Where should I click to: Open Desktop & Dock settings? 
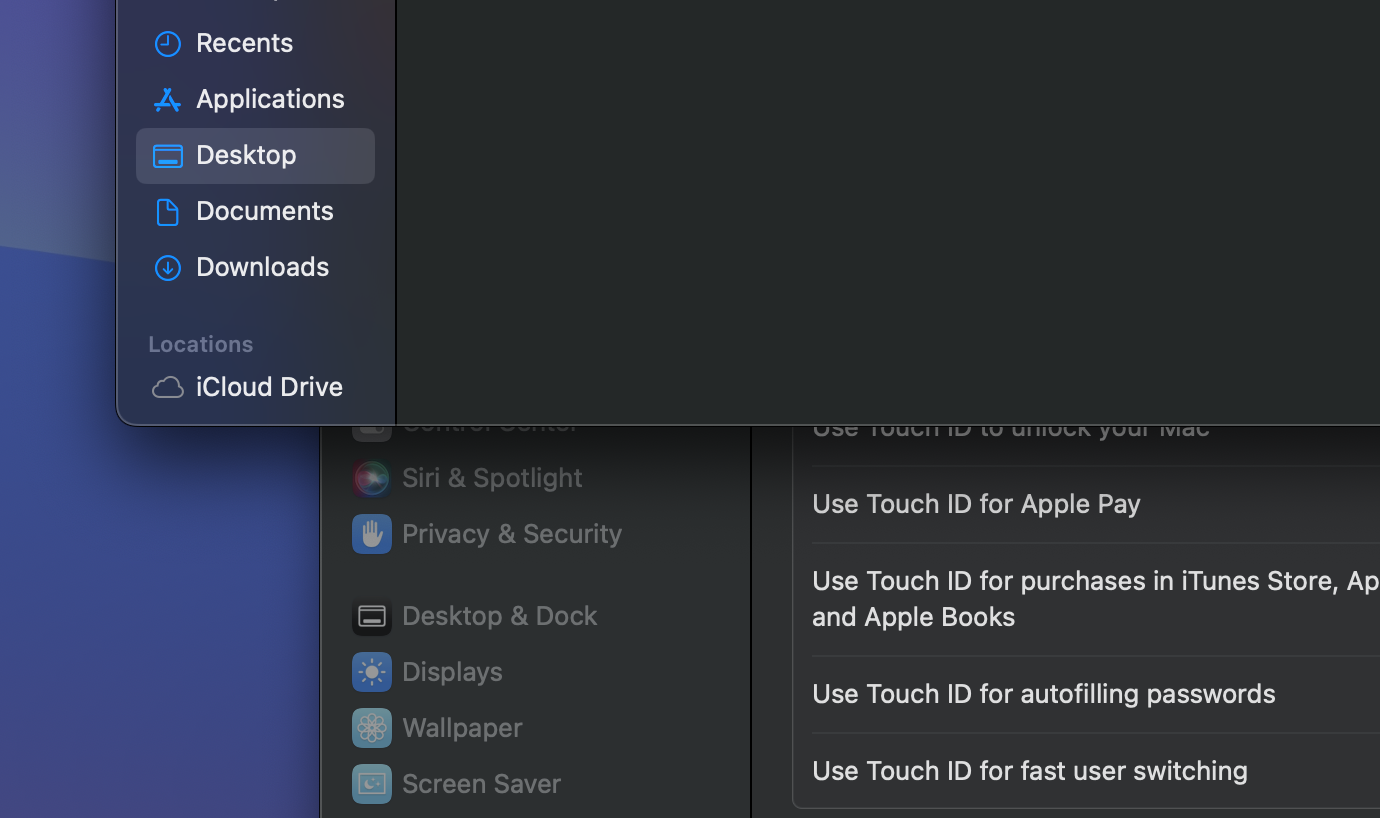pos(499,616)
